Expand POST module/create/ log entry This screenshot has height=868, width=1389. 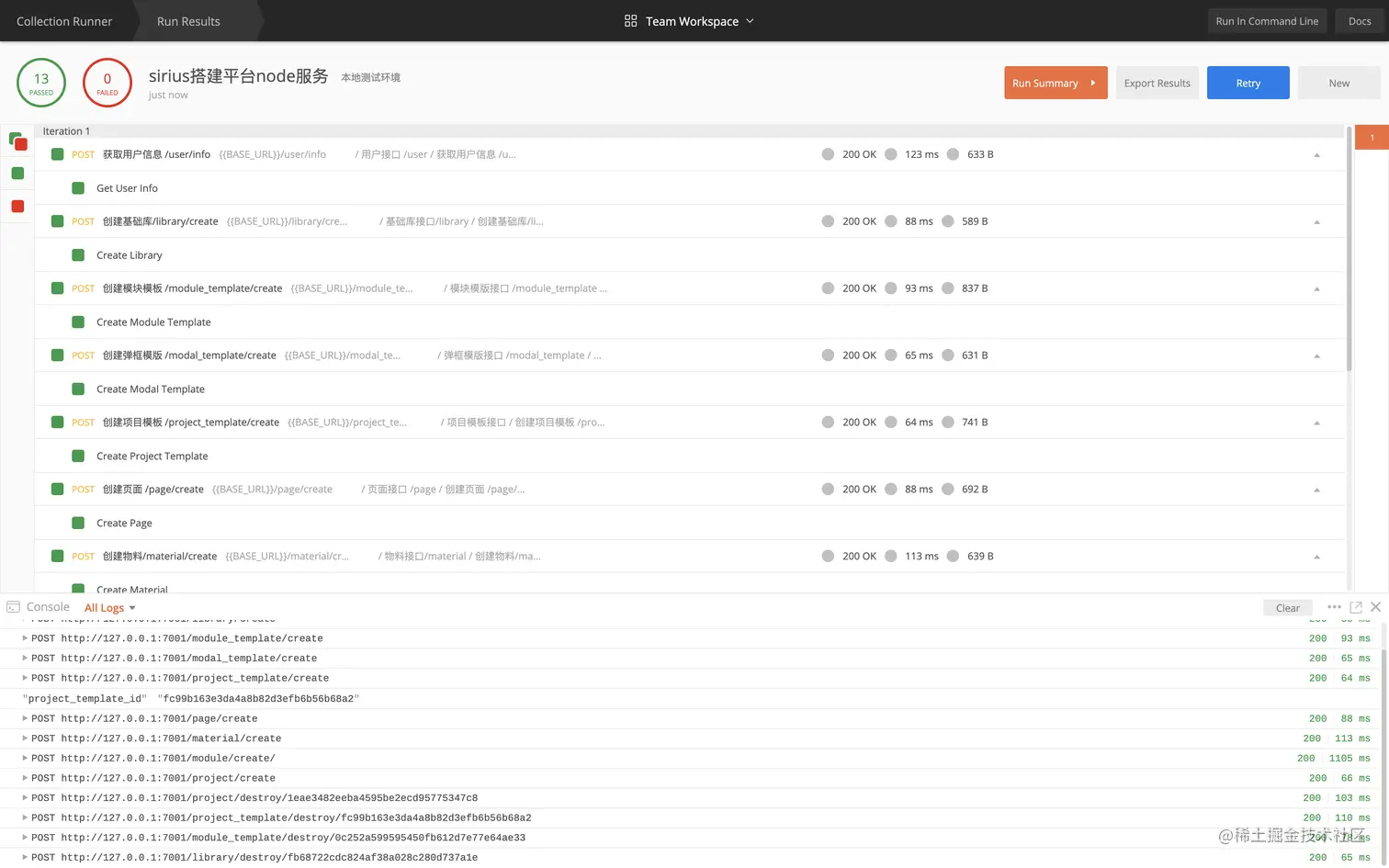25,758
